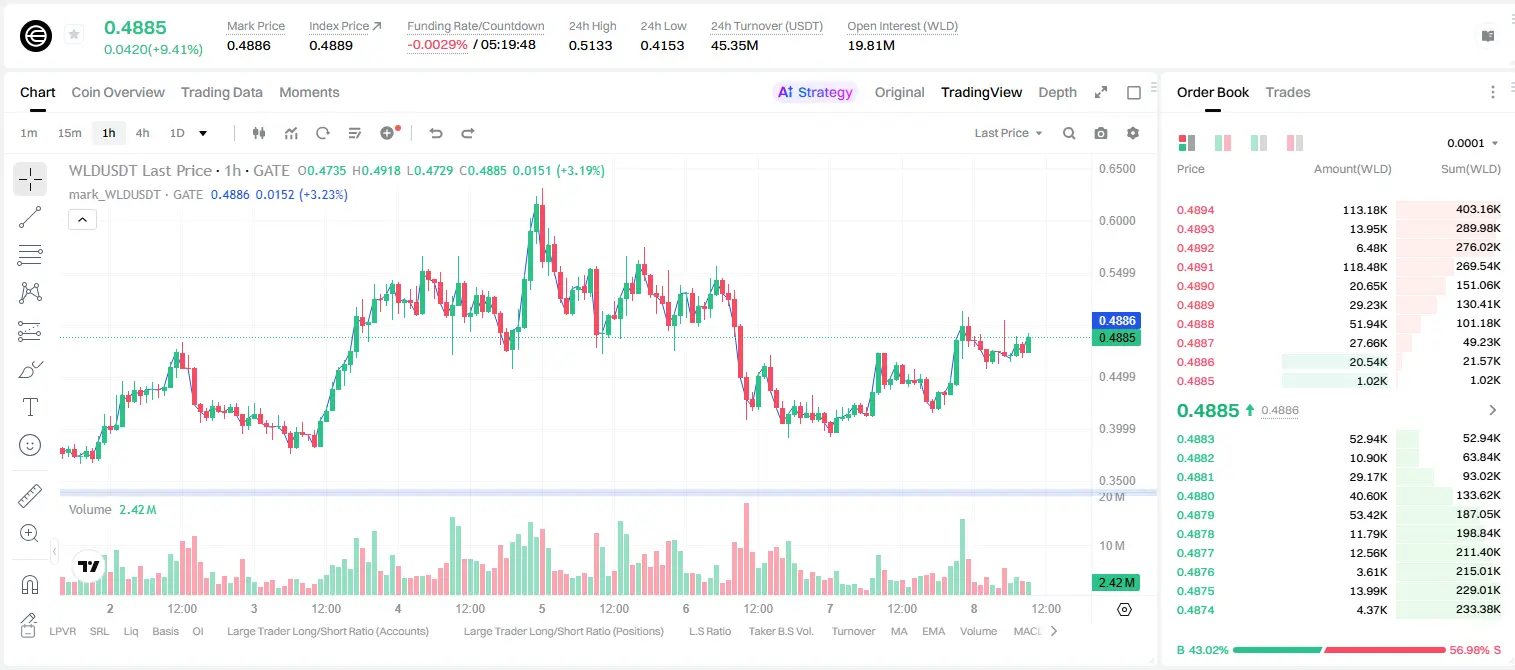Select the Text tool in drawing sidebar
The width and height of the screenshot is (1515, 670).
[30, 407]
